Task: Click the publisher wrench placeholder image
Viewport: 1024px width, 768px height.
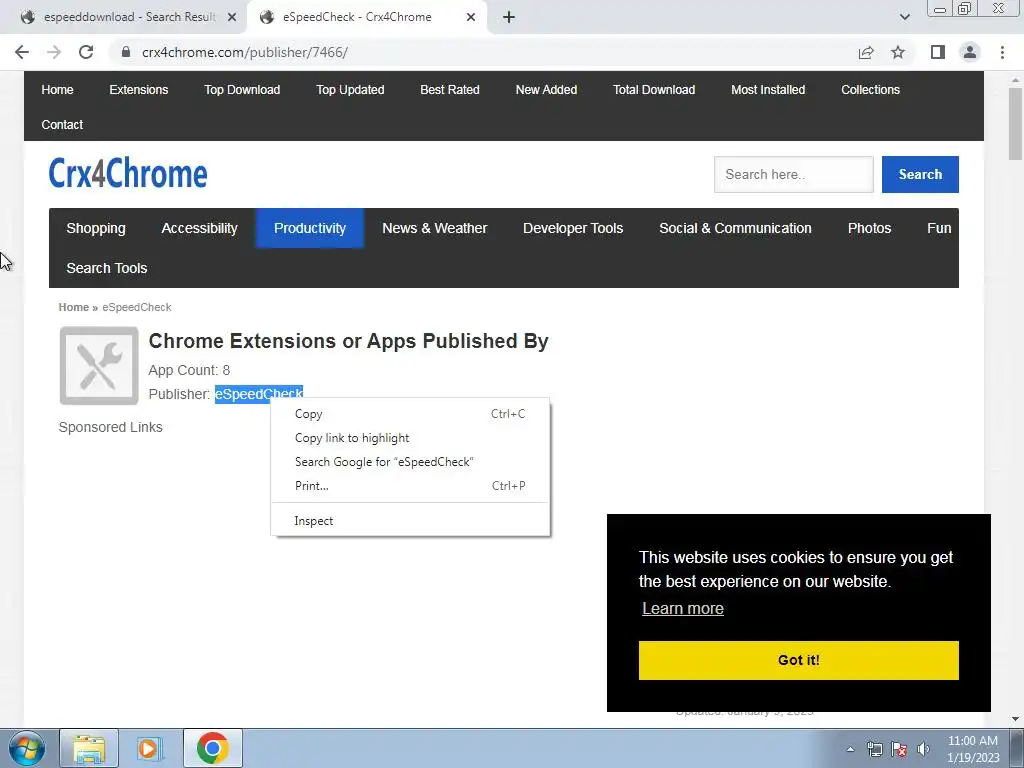Action: (x=99, y=366)
